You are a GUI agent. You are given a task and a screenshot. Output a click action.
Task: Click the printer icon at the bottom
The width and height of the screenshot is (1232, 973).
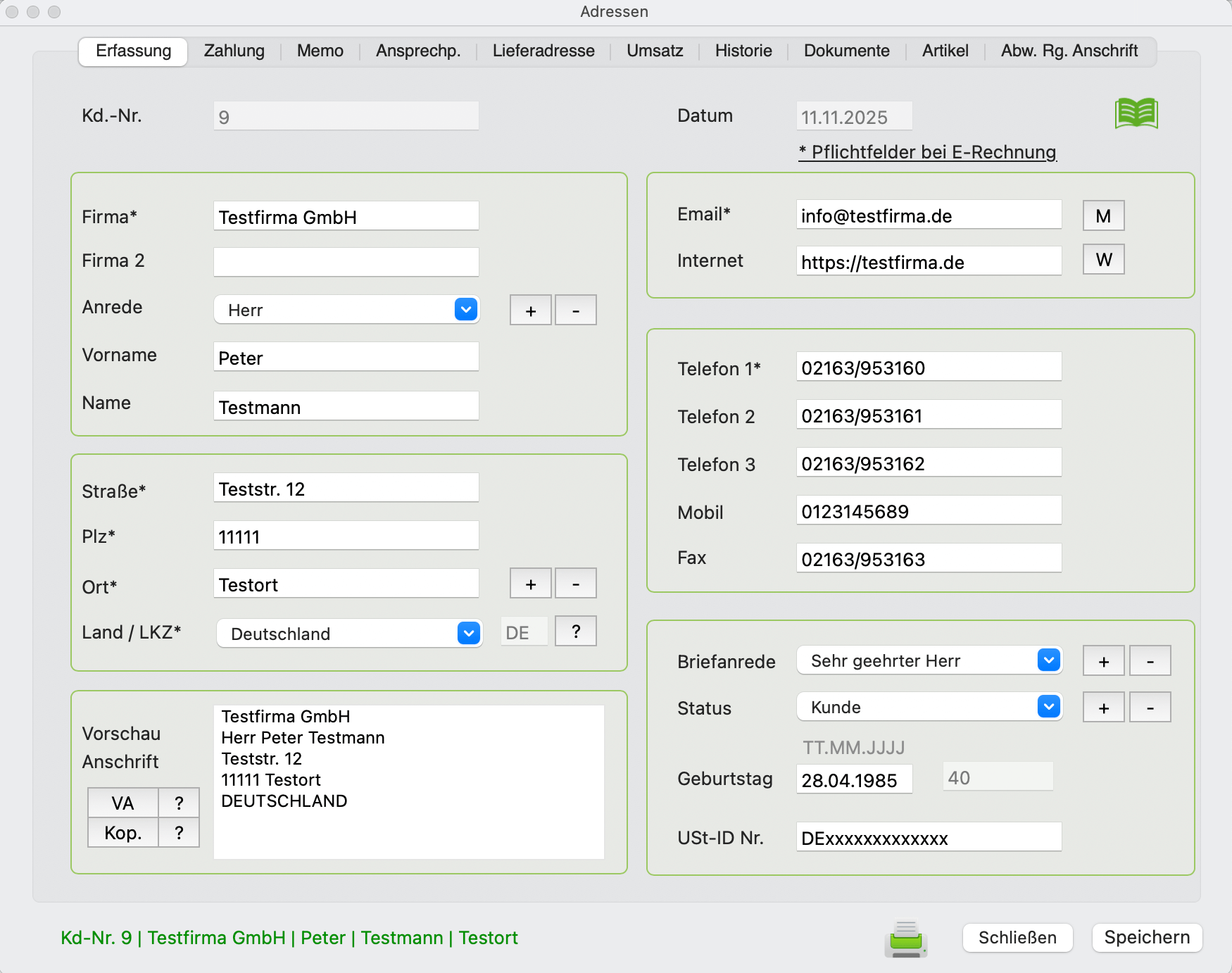(x=905, y=939)
